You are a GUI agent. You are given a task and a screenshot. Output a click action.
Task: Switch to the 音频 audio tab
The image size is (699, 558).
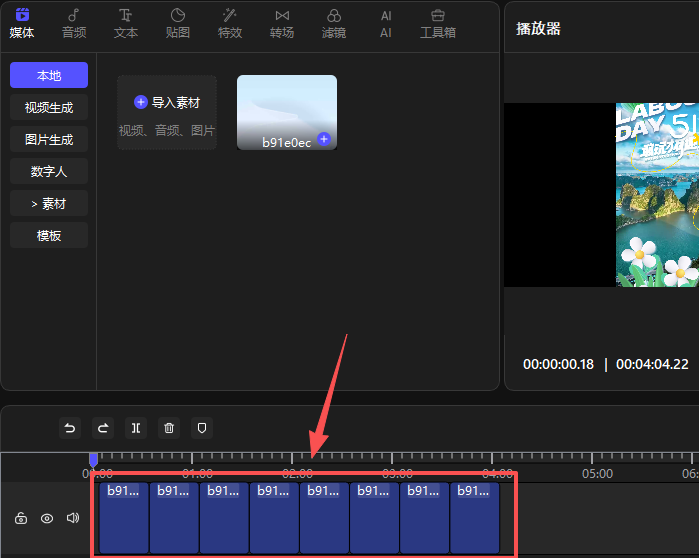click(74, 24)
